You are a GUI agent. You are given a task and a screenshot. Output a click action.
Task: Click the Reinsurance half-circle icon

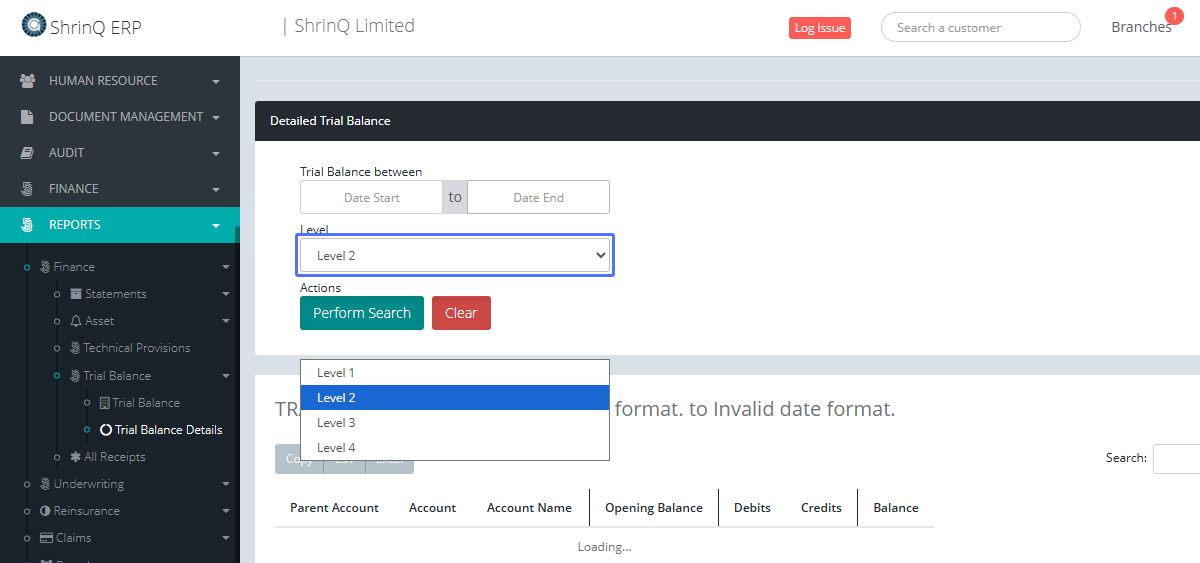tap(45, 511)
